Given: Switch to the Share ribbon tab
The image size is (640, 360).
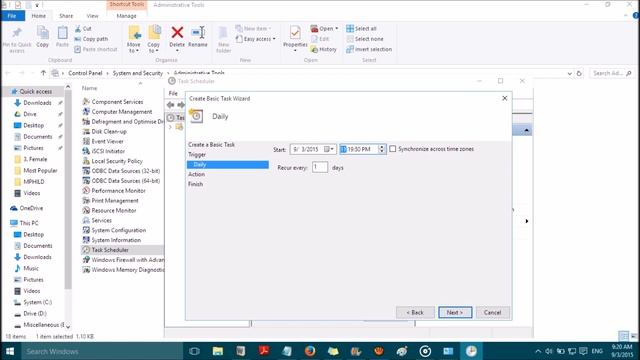Looking at the screenshot, I should 66,16.
